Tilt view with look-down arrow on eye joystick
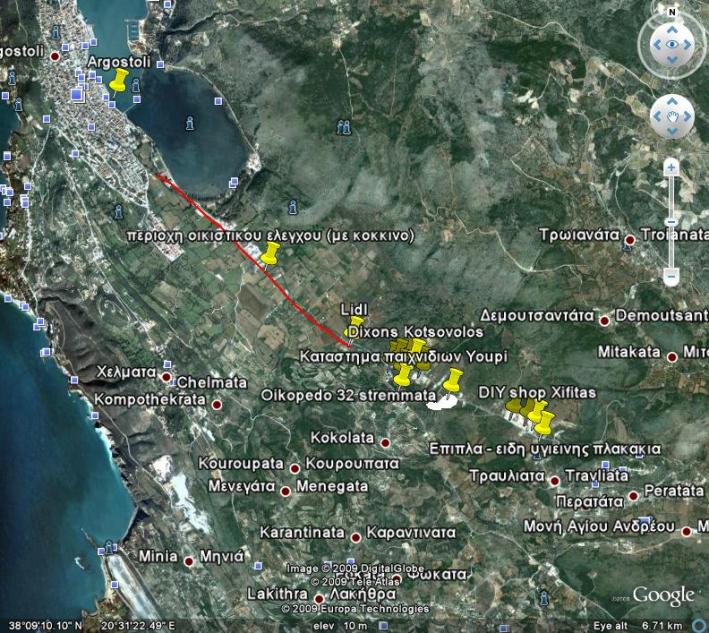Image resolution: width=709 pixels, height=633 pixels. [x=671, y=61]
